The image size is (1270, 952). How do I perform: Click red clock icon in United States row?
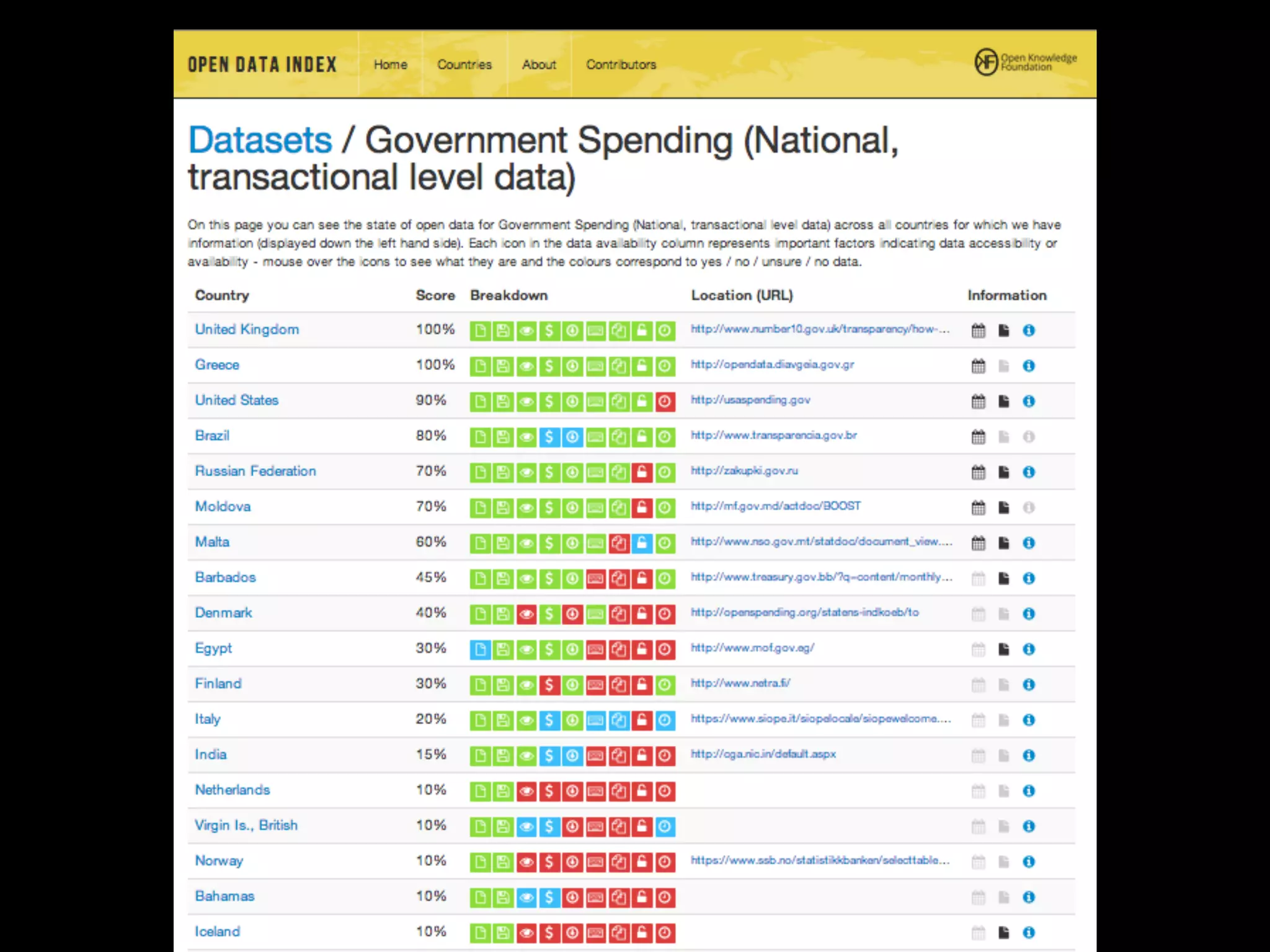[x=665, y=402]
